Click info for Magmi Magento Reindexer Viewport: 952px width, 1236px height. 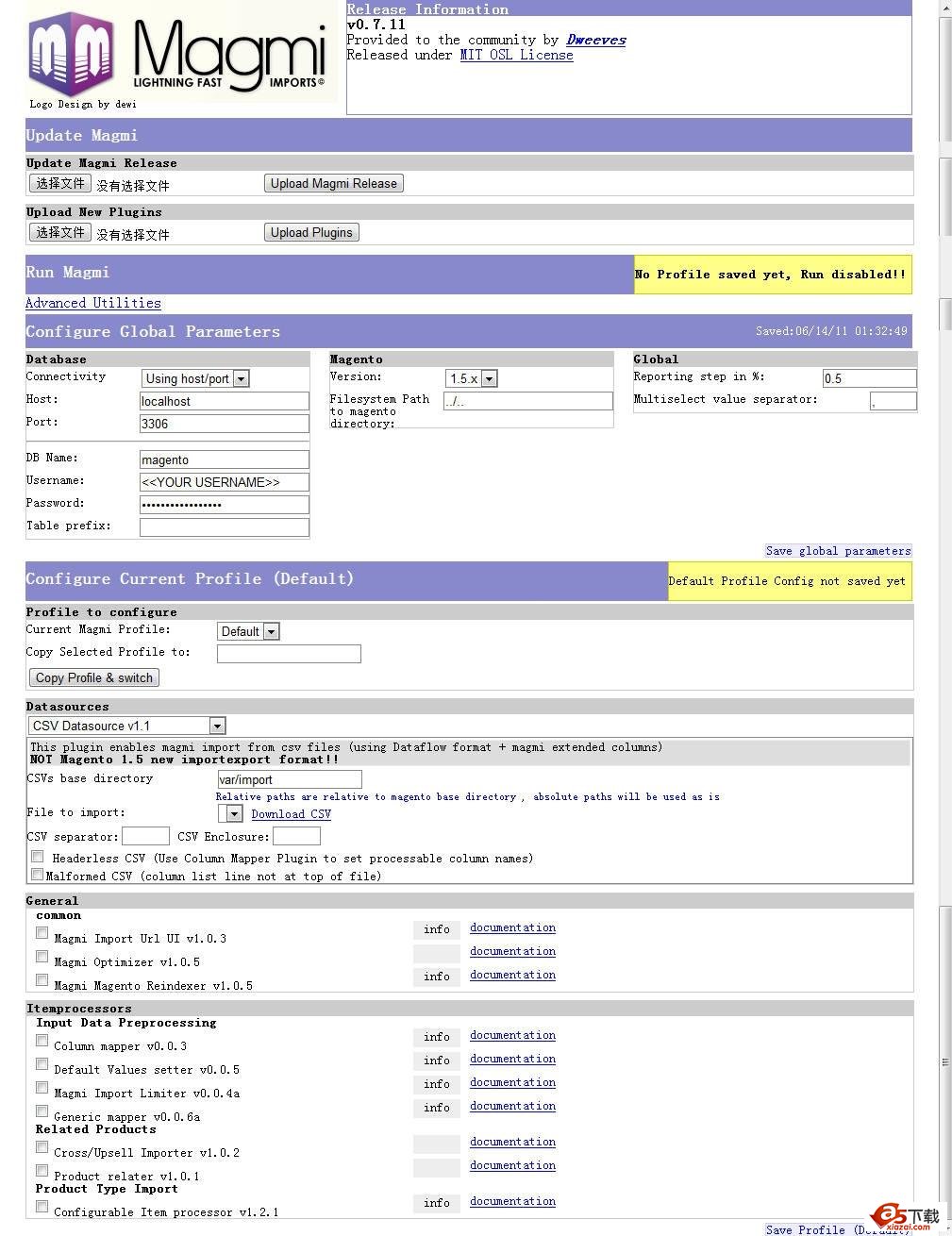tap(436, 977)
